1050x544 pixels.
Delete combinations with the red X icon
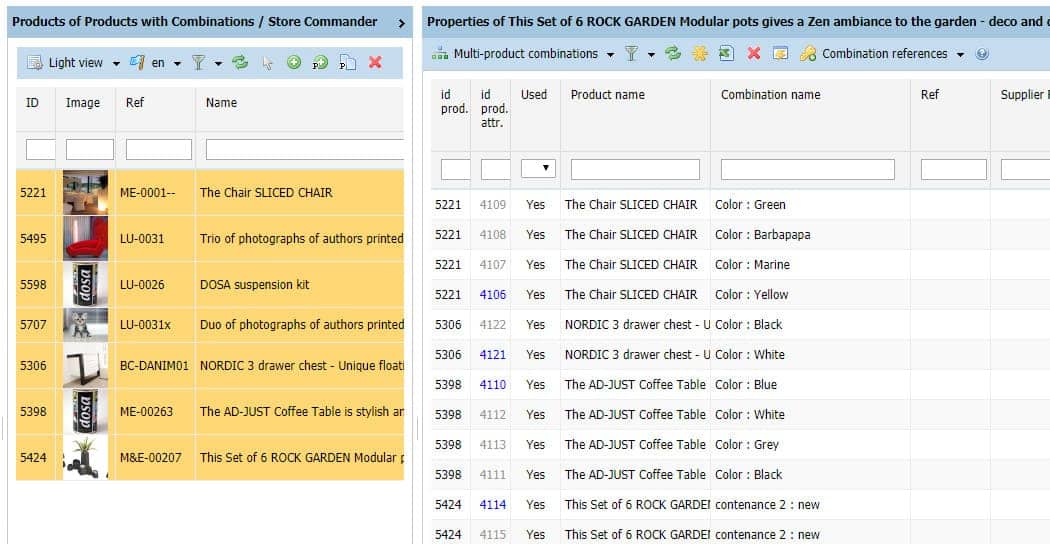(754, 54)
